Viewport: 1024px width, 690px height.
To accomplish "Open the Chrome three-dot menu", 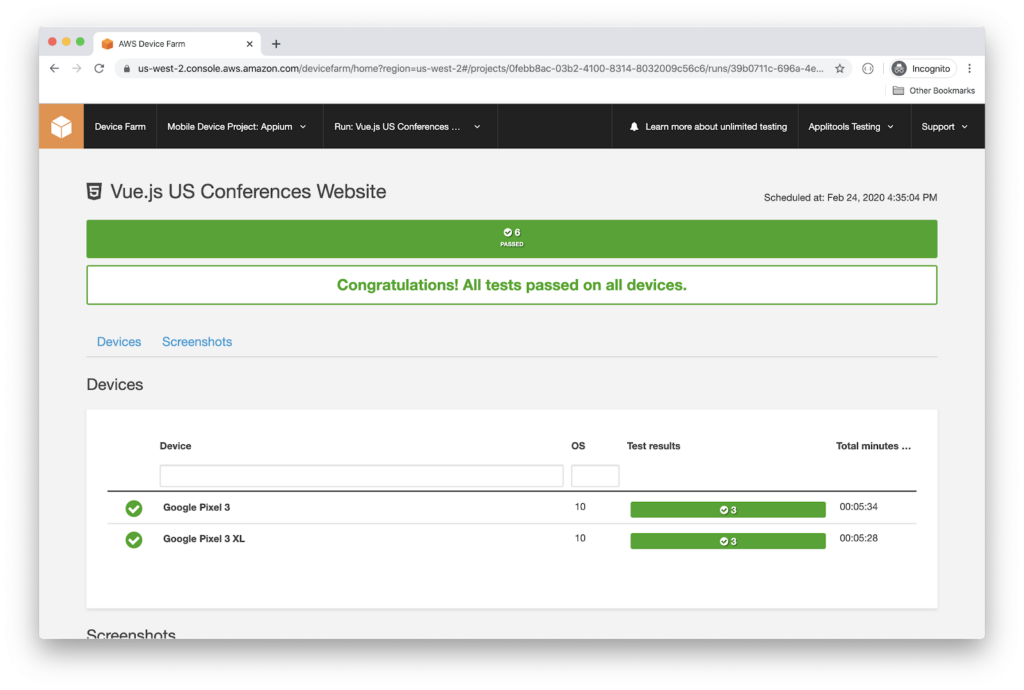I will point(969,68).
